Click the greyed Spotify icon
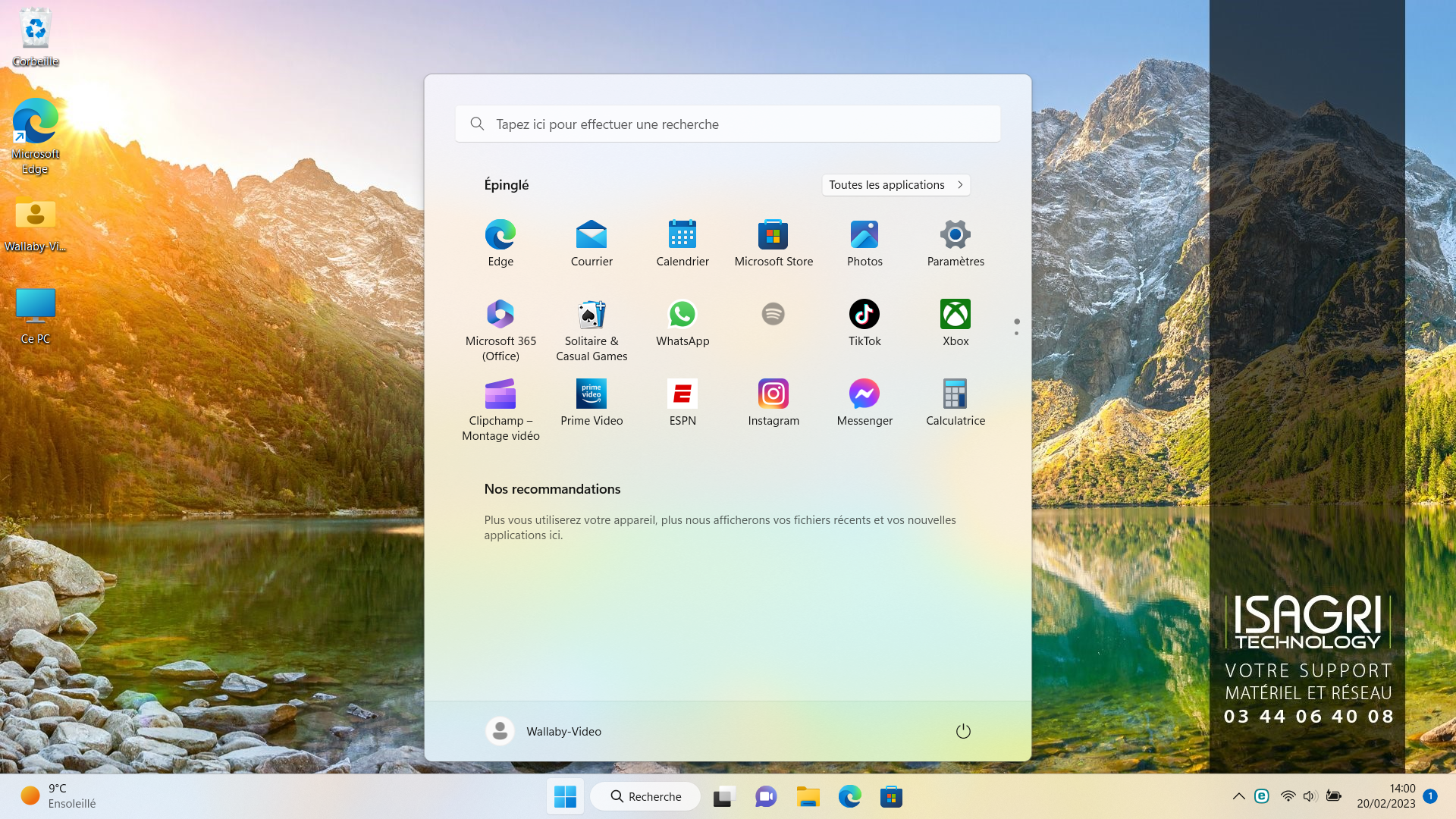 click(x=773, y=314)
